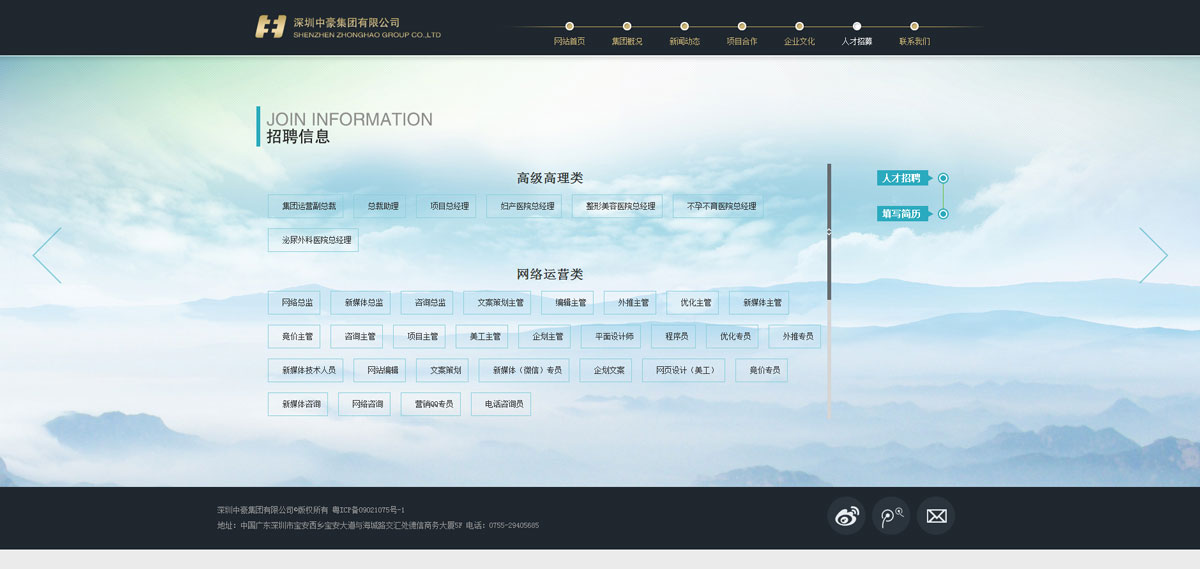Click the job list scrollbar handle
1200x569 pixels.
coord(829,232)
